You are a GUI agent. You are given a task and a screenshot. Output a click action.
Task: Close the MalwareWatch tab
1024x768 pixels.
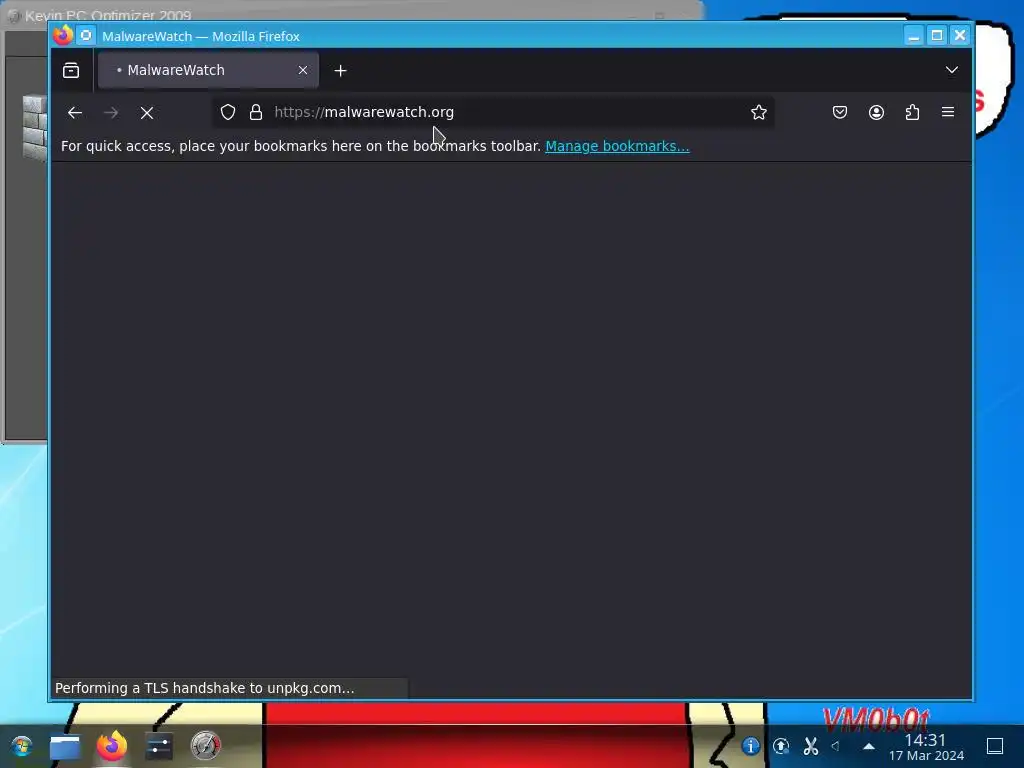coord(302,70)
